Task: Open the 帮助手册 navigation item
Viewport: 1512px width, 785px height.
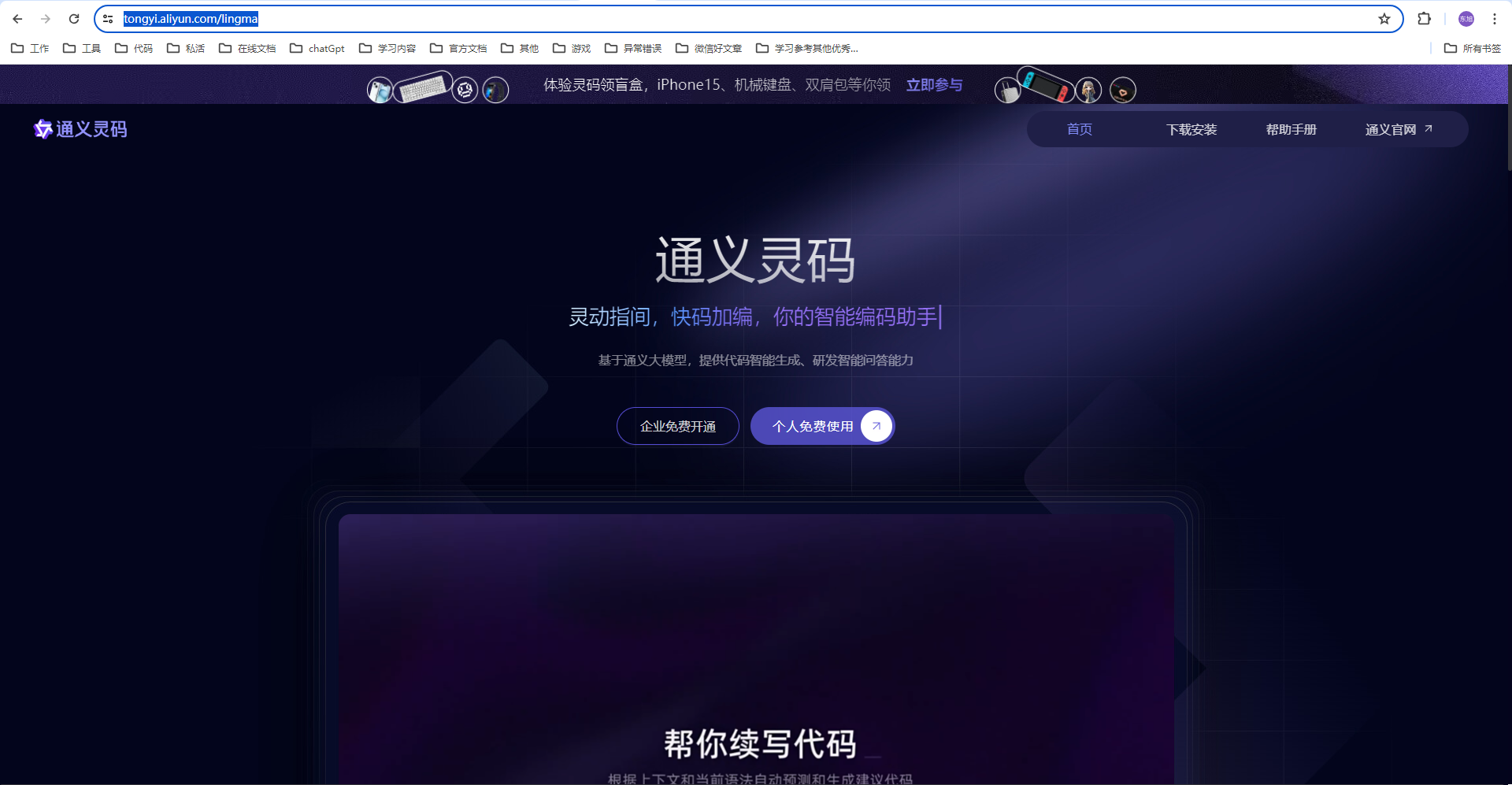Action: pyautogui.click(x=1291, y=129)
